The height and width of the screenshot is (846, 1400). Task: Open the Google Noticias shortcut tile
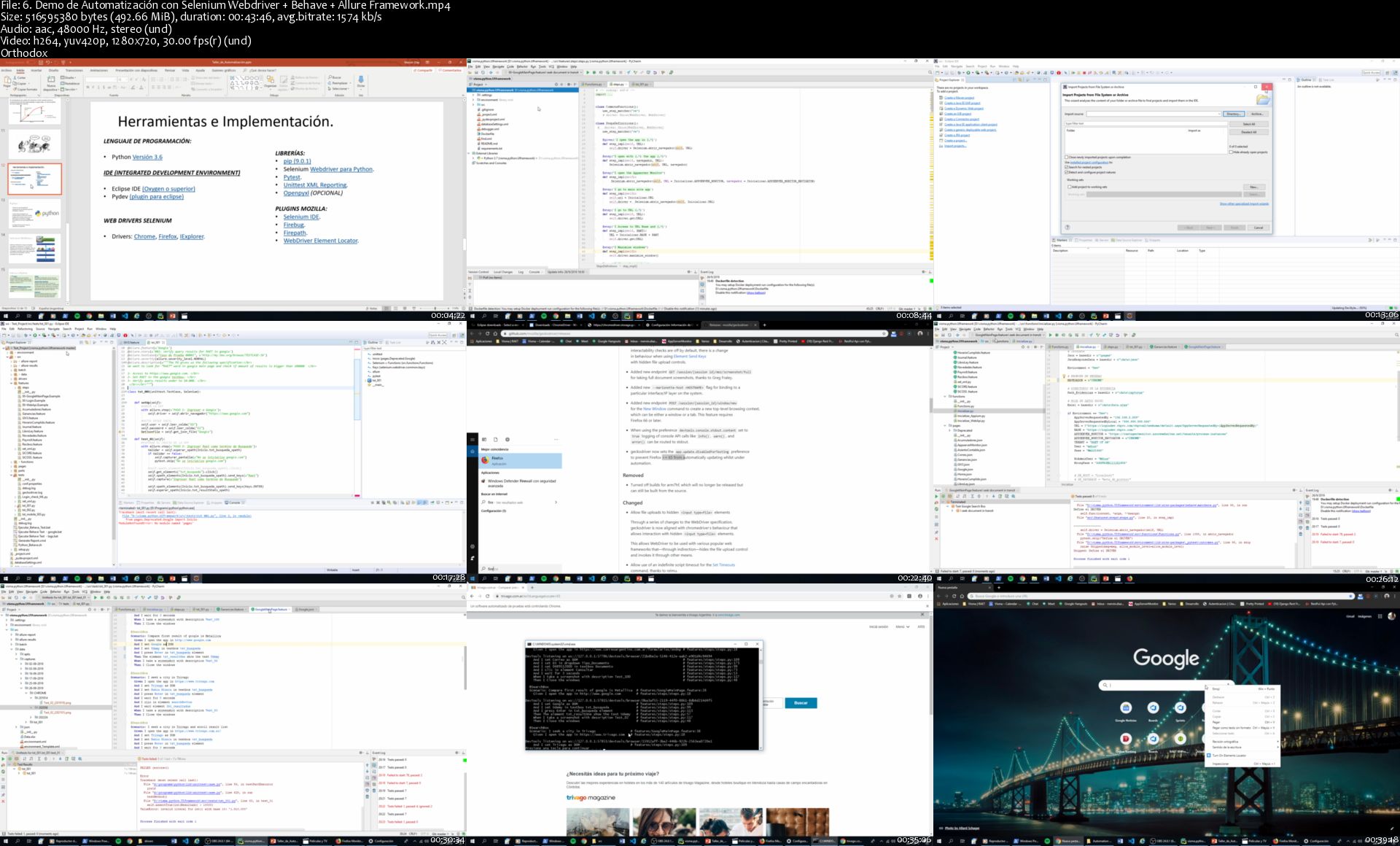(x=1126, y=710)
